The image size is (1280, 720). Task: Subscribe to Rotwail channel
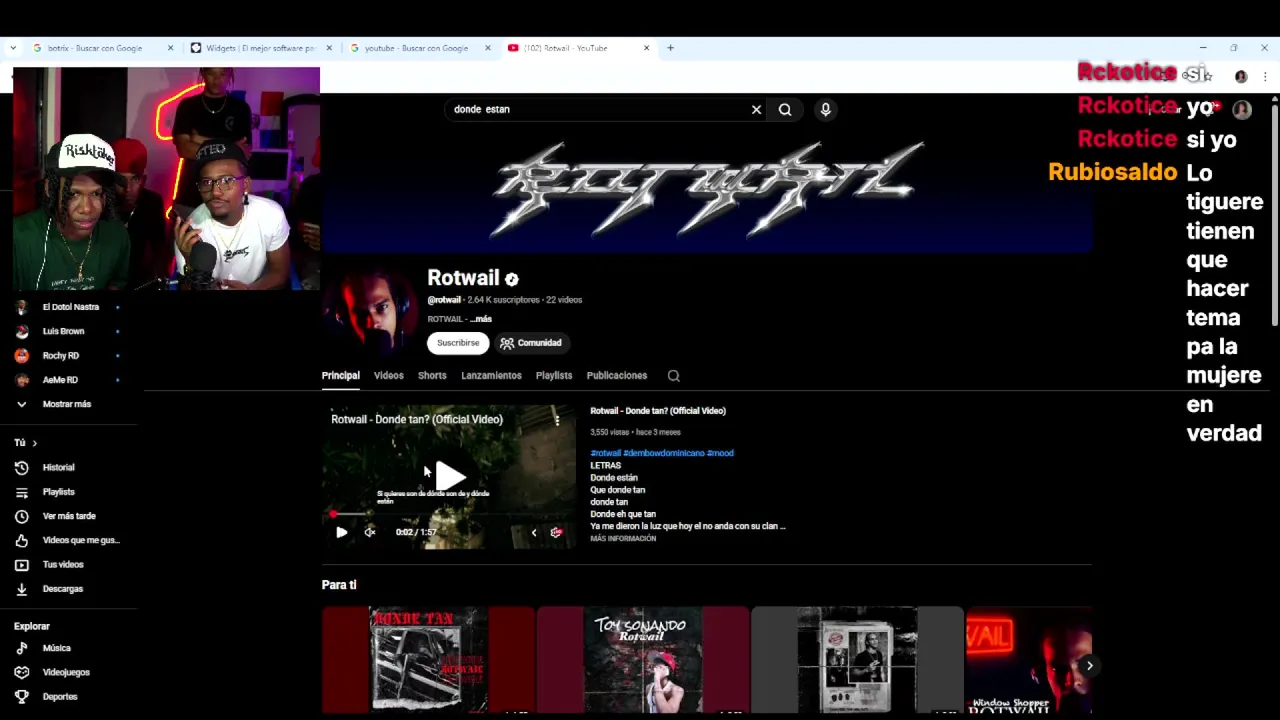[x=458, y=343]
